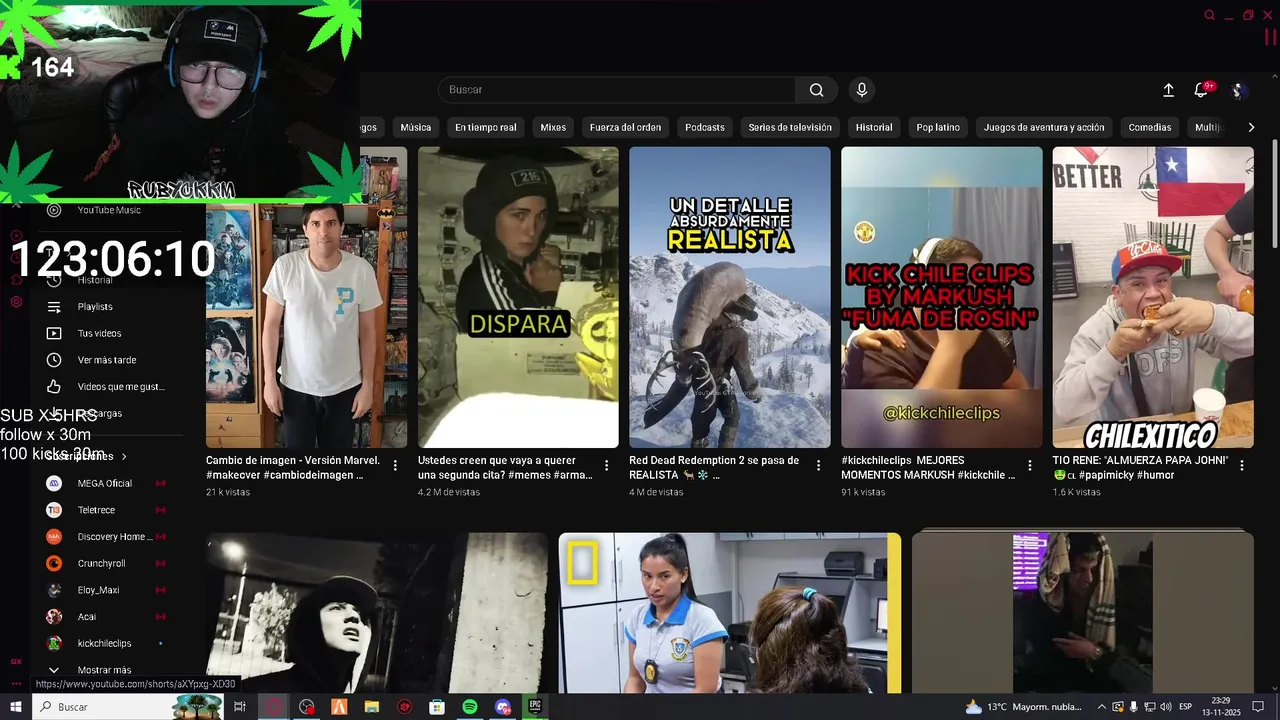Open options menu for Cambio de imagen short
Image resolution: width=1280 pixels, height=720 pixels.
[x=395, y=466]
